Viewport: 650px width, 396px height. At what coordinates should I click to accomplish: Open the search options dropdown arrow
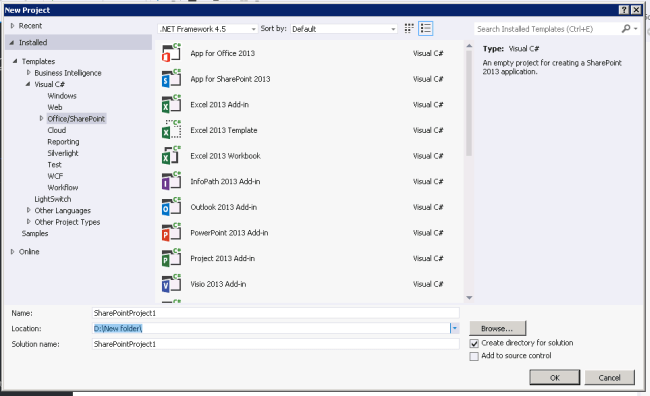[635, 29]
